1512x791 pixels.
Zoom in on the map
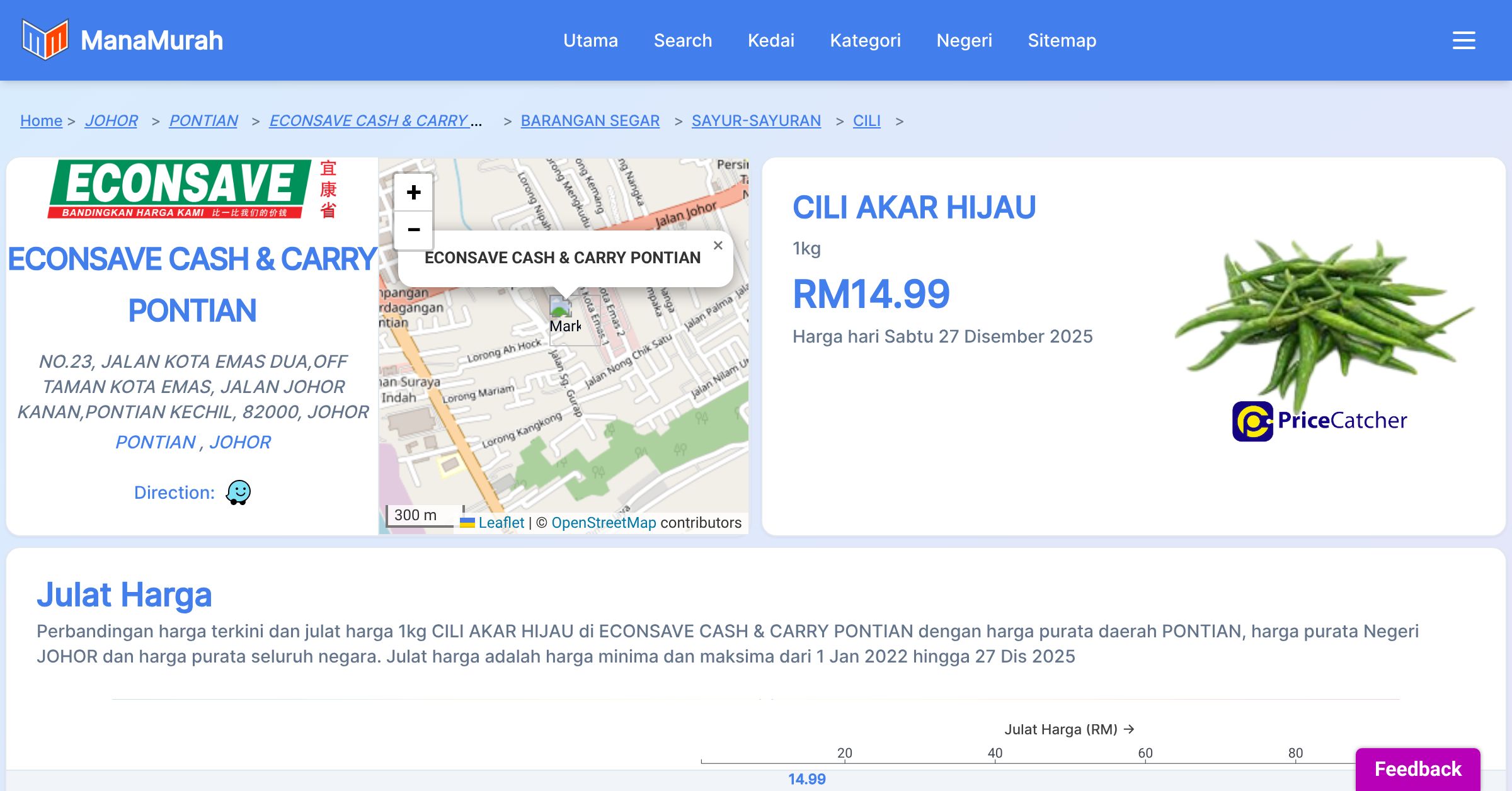(413, 192)
